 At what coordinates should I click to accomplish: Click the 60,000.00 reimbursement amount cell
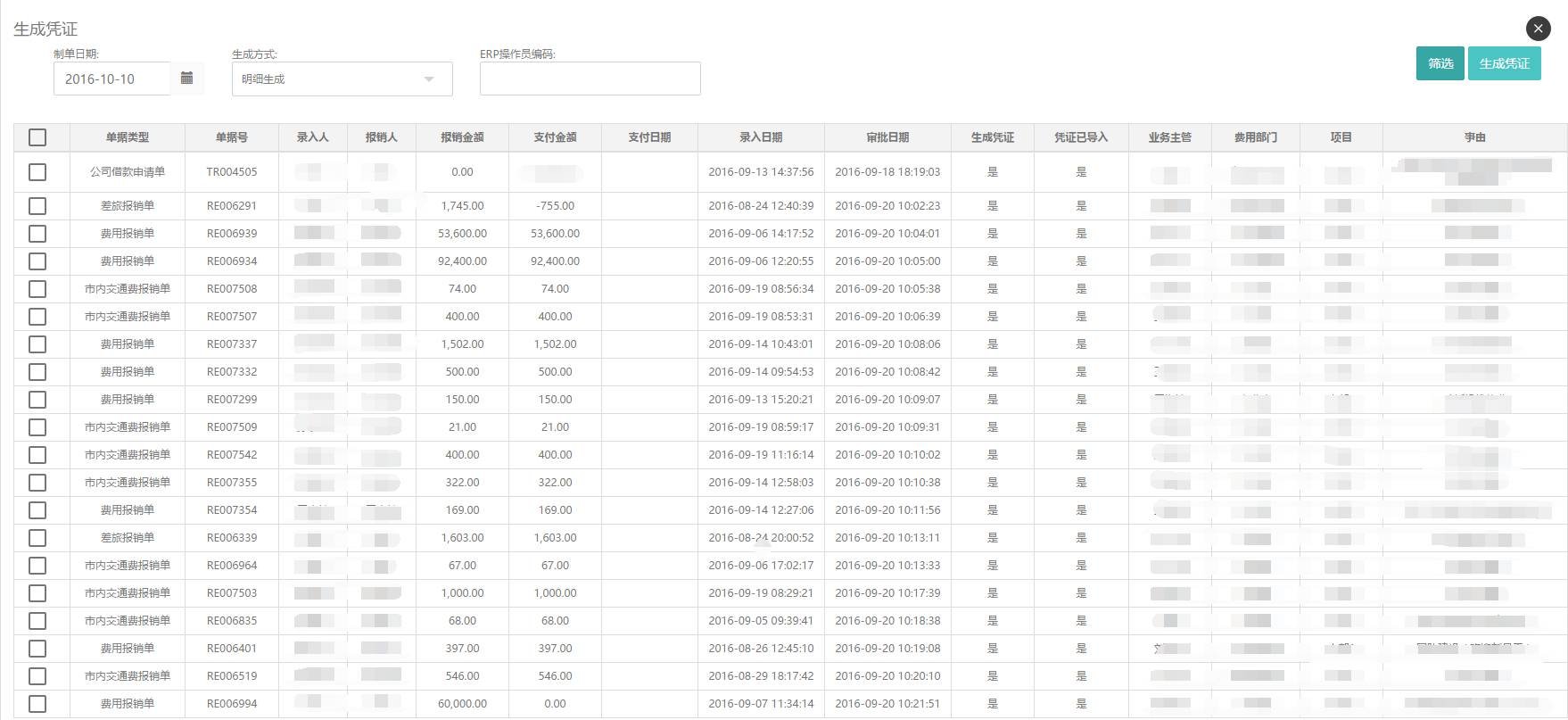click(x=462, y=704)
